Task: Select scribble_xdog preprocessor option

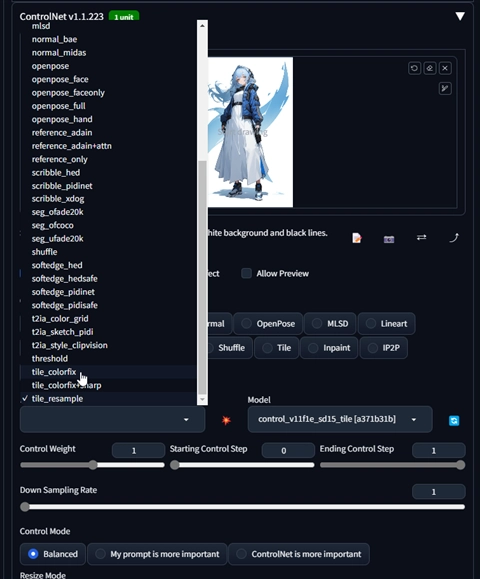Action: (x=109, y=199)
